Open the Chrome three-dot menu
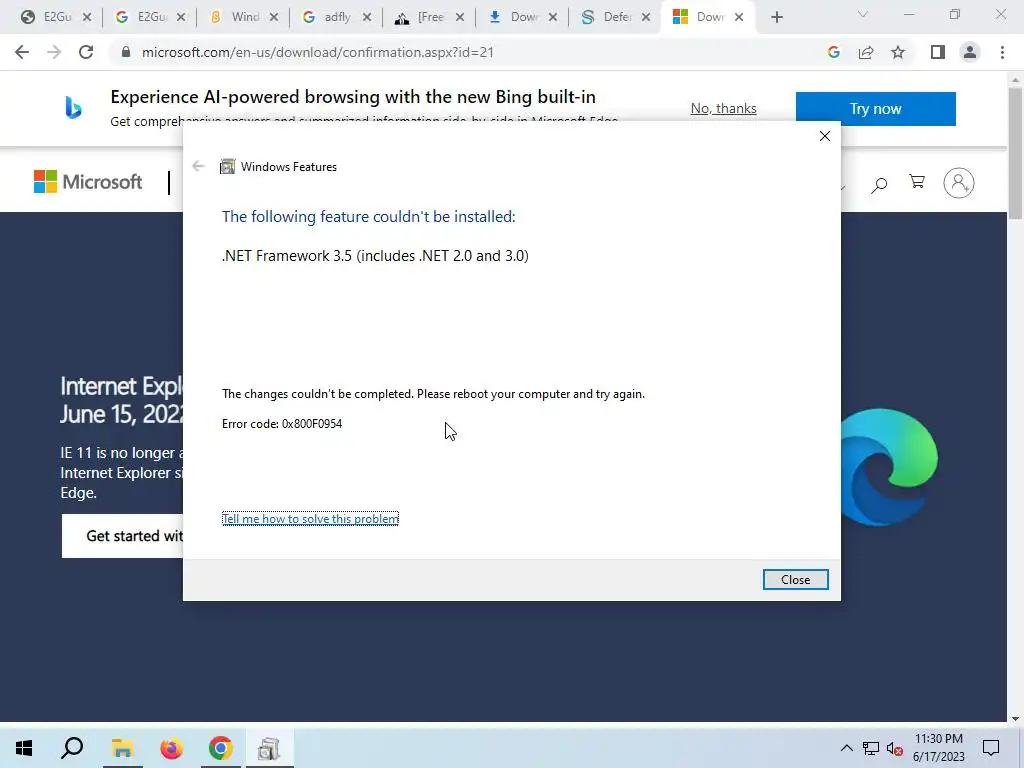The height and width of the screenshot is (768, 1024). click(x=1002, y=52)
